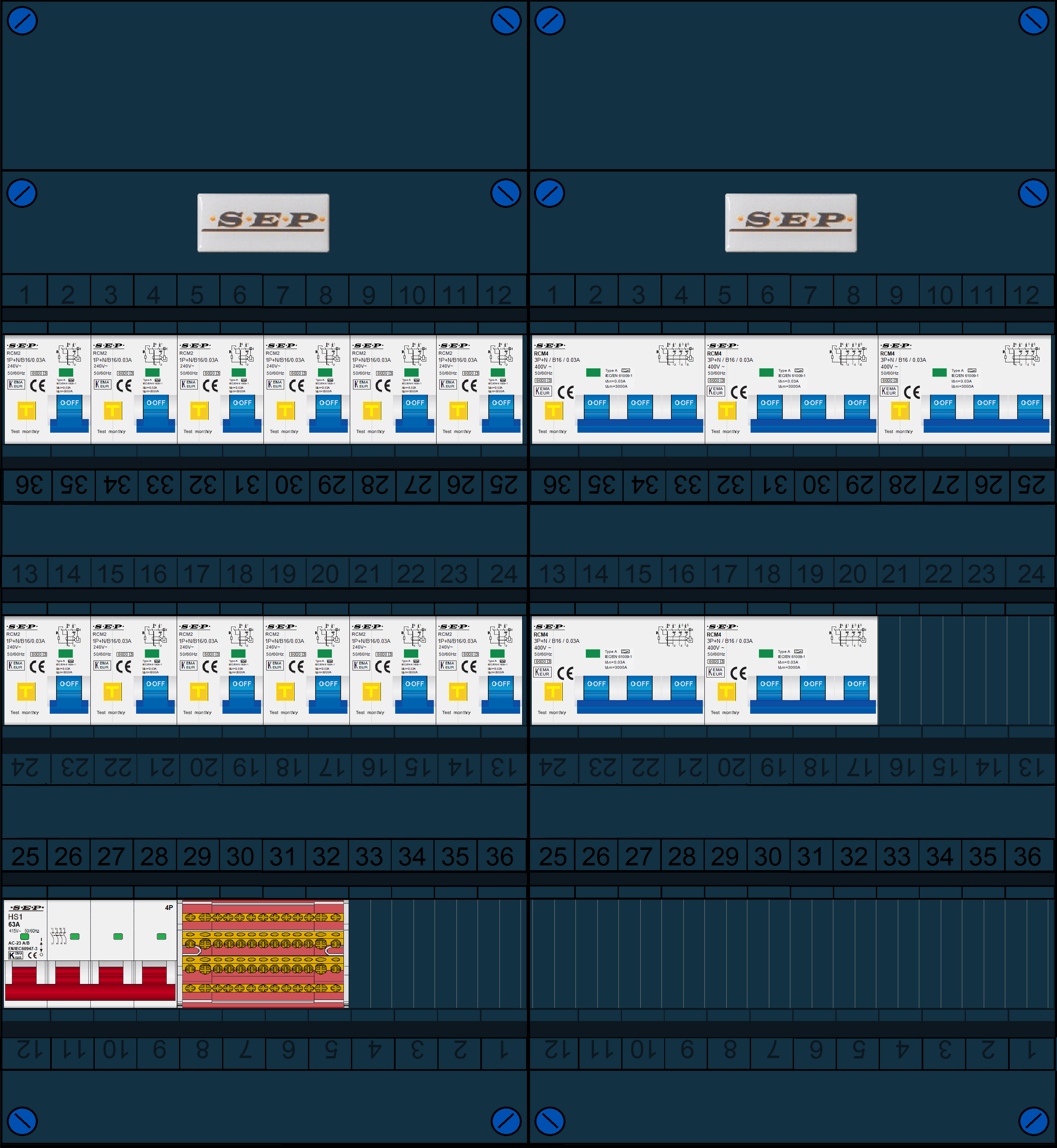1057x1148 pixels.
Task: Click 'RCM2' title on left panel breaker under slots 13-14
Action: 13,634
